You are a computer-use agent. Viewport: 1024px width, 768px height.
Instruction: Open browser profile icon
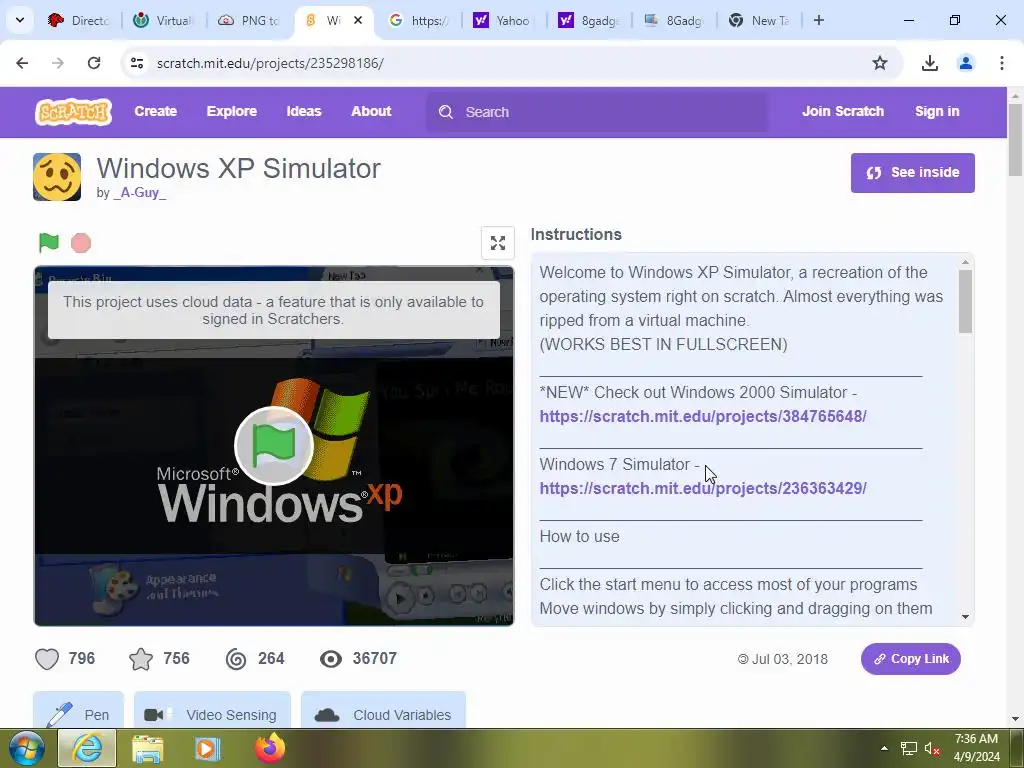coord(965,63)
